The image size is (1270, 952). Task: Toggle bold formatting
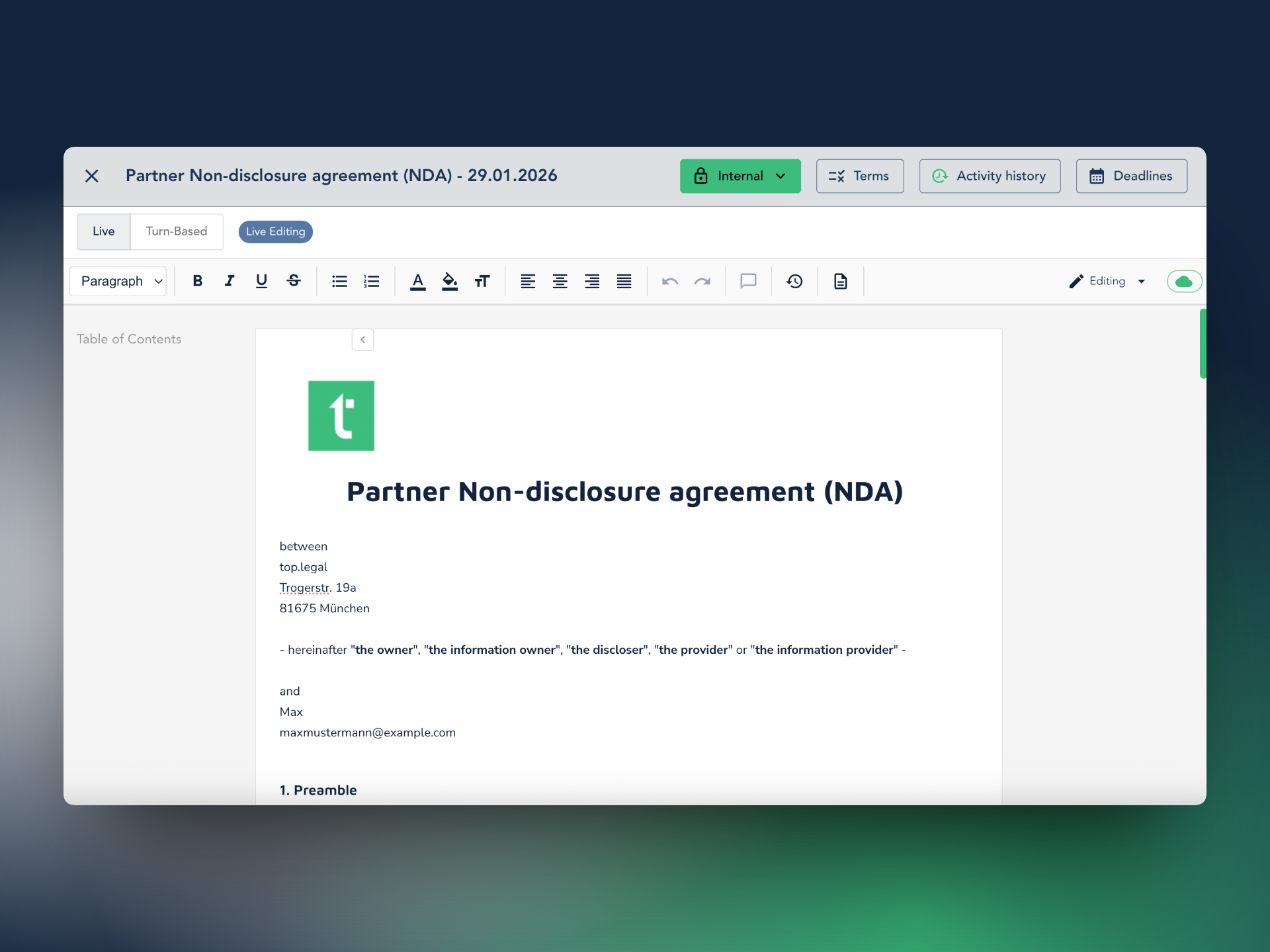coord(197,281)
